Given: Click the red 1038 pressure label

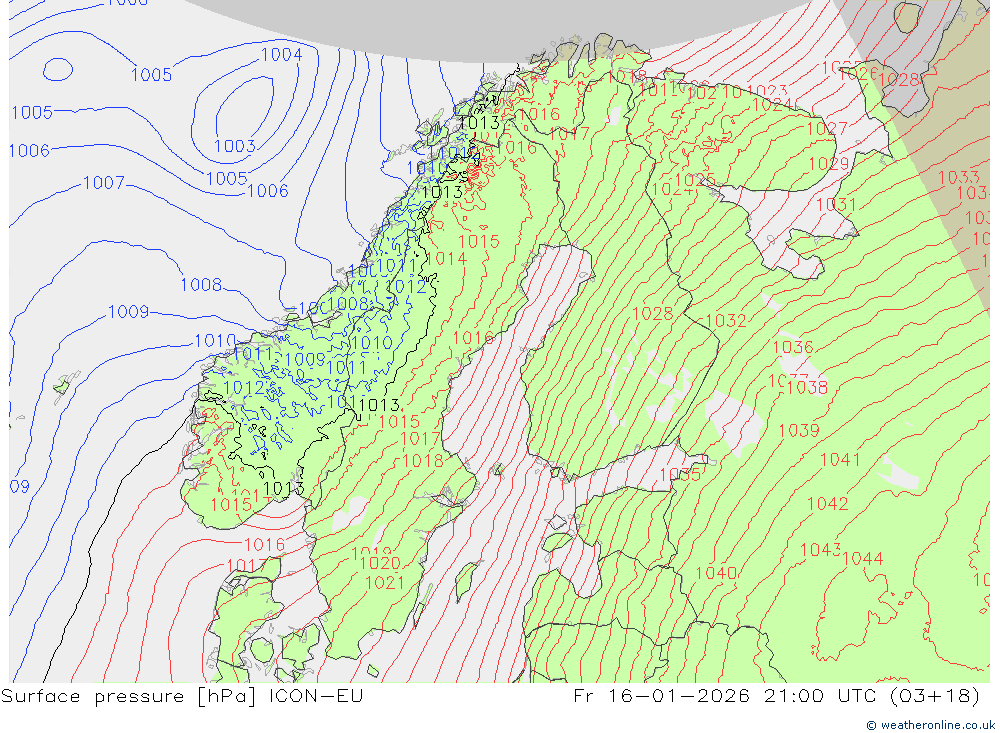Looking at the screenshot, I should point(807,388).
